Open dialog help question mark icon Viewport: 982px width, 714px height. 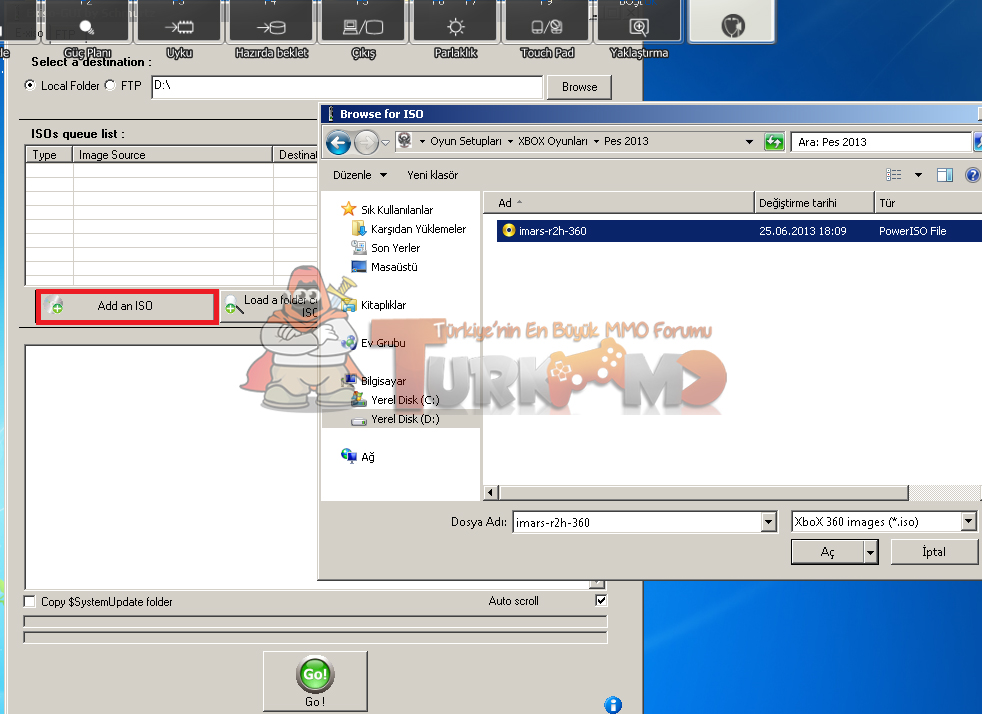tap(973, 175)
